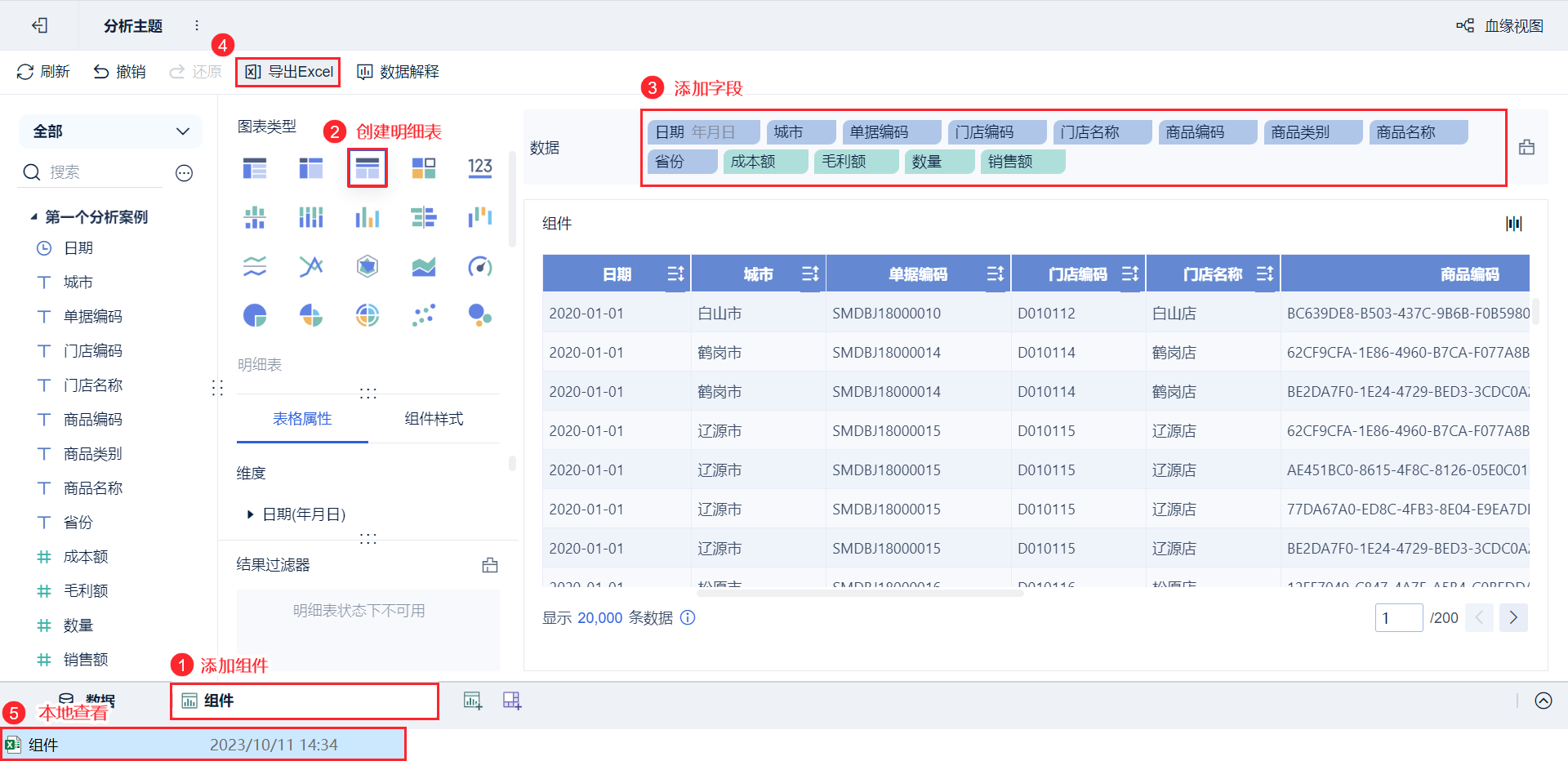Choose the detail table chart type icon
The image size is (1568, 761).
[367, 168]
